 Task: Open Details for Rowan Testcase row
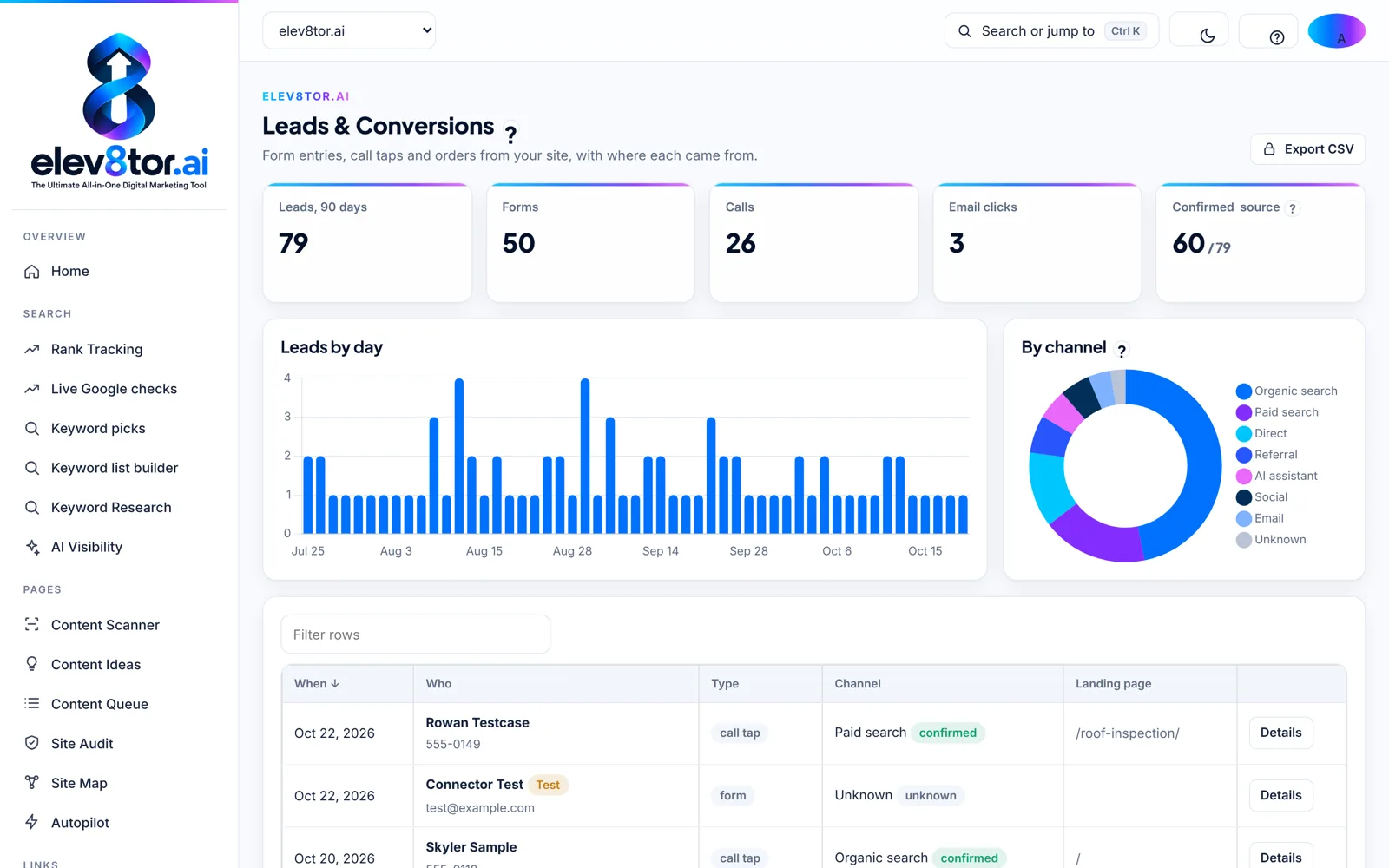click(x=1280, y=733)
